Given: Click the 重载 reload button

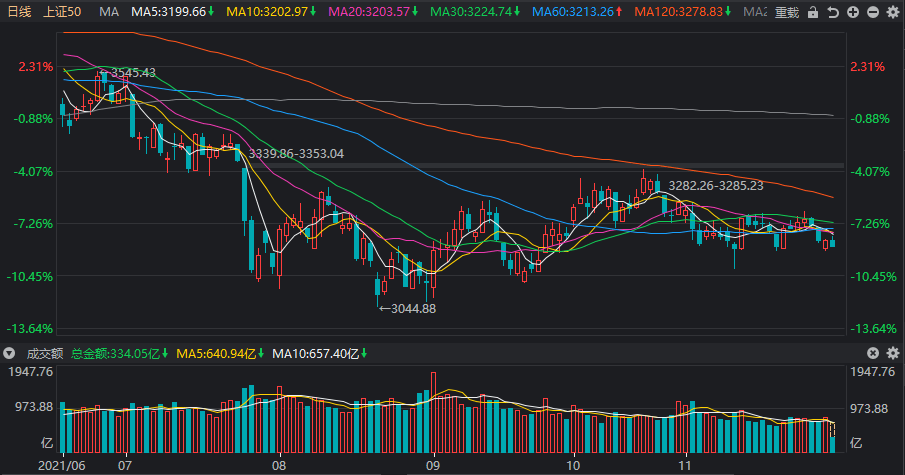Looking at the screenshot, I should coord(787,12).
